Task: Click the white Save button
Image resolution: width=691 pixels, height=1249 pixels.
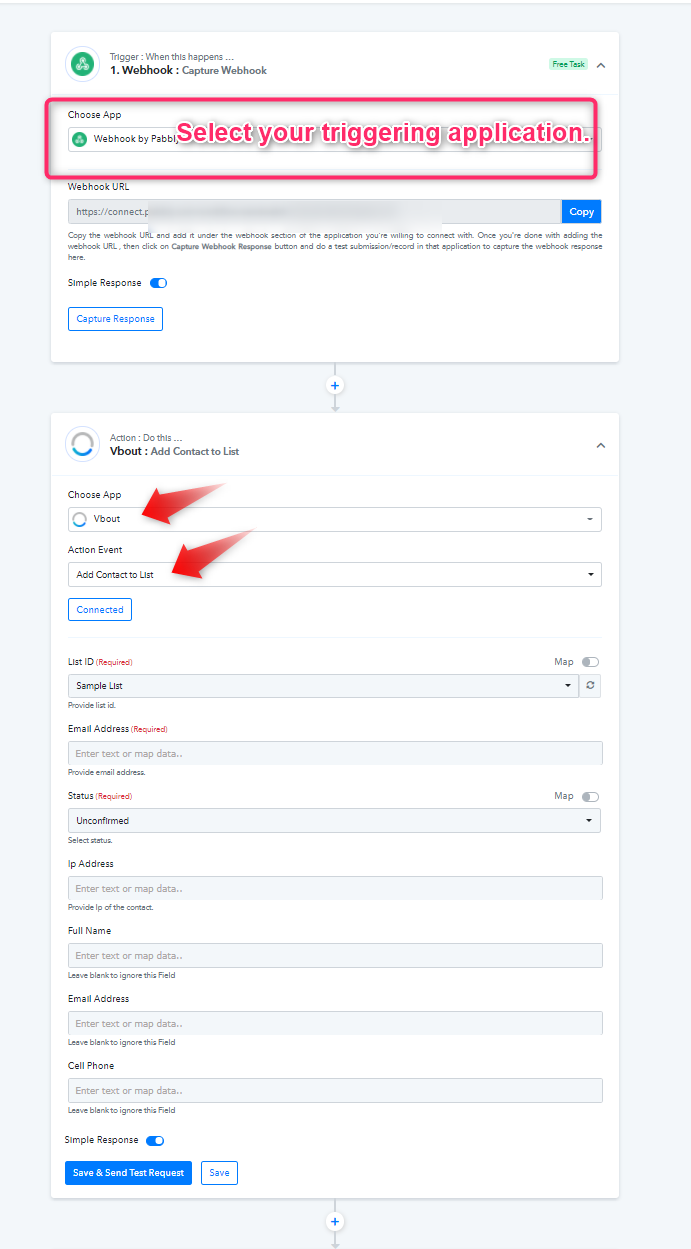Action: (x=219, y=1172)
